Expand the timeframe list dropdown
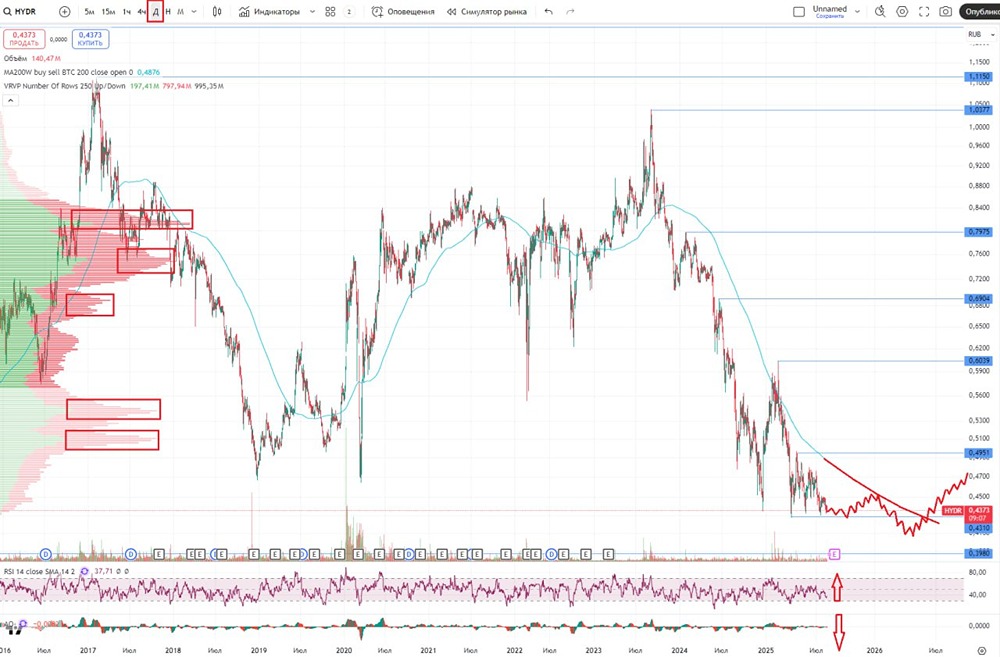This screenshot has height=657, width=1000. tap(194, 11)
